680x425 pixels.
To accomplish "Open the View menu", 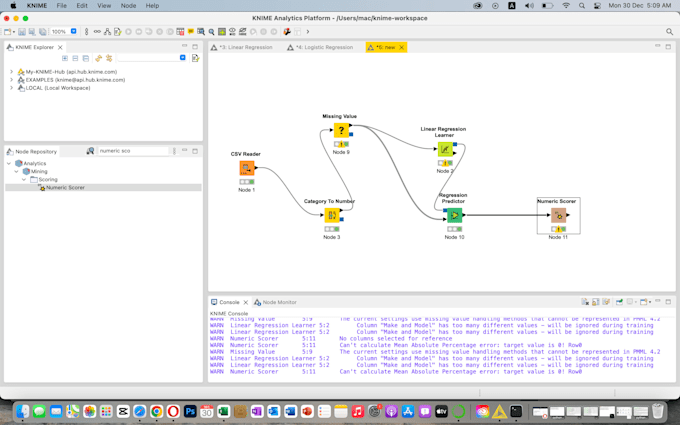I will tap(104, 6).
